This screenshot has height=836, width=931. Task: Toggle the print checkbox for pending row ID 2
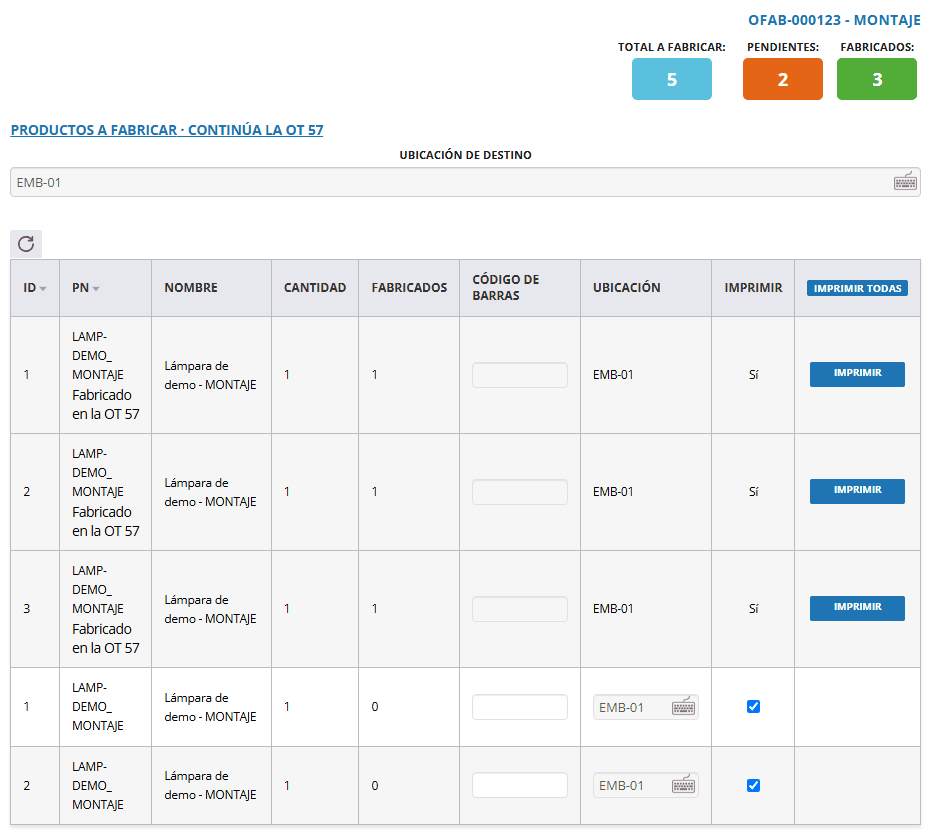click(753, 786)
